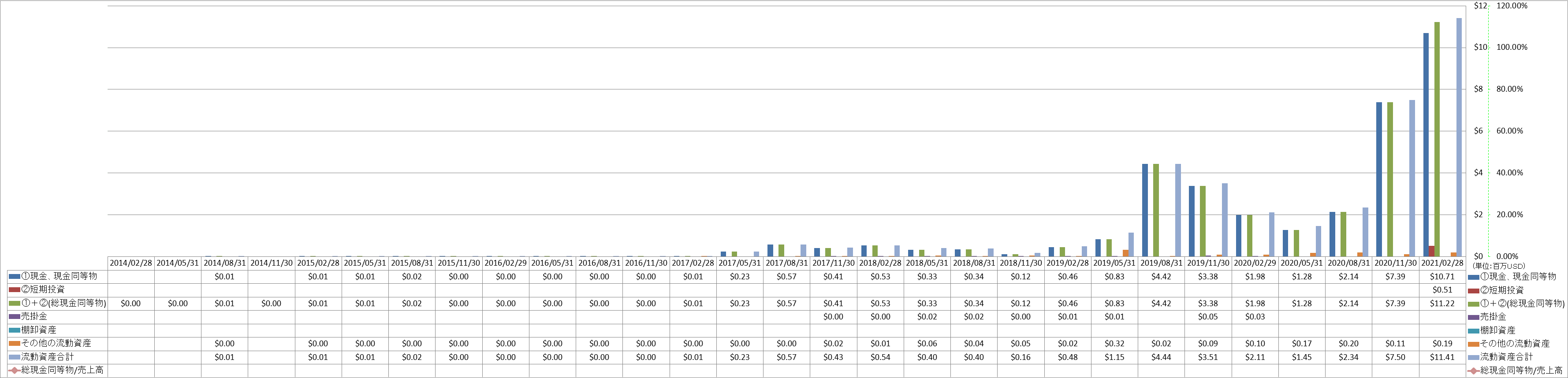Select the $11.41 current assets total cell

pos(1442,357)
